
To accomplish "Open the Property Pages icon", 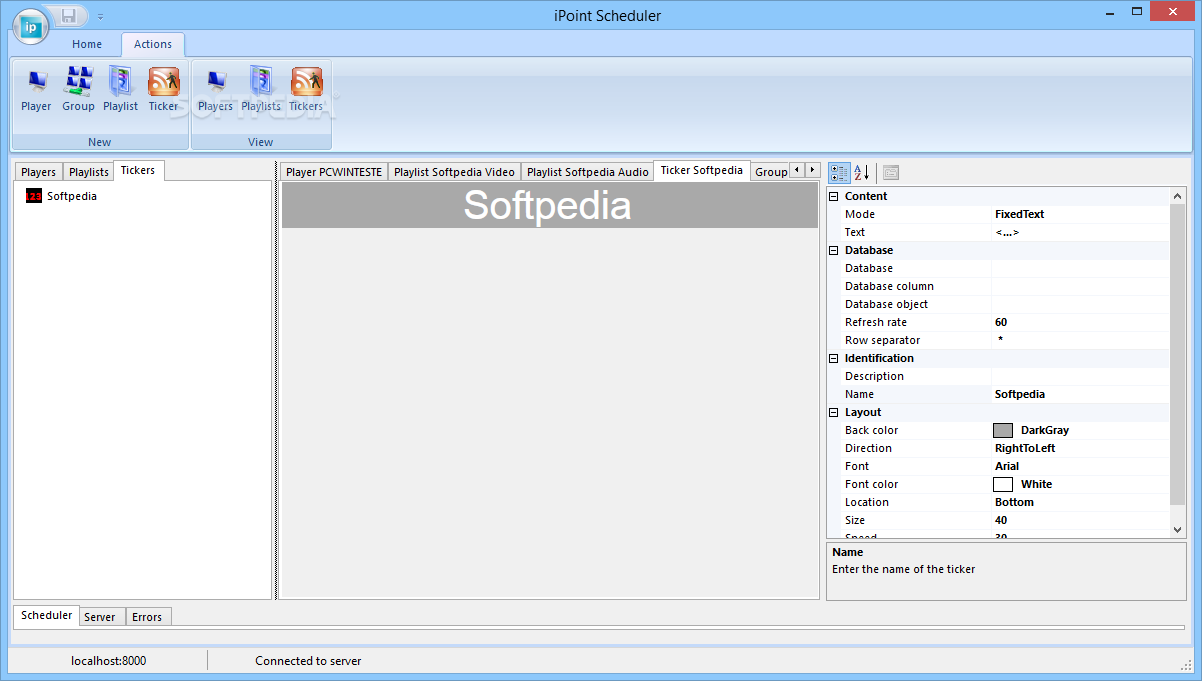I will point(891,172).
